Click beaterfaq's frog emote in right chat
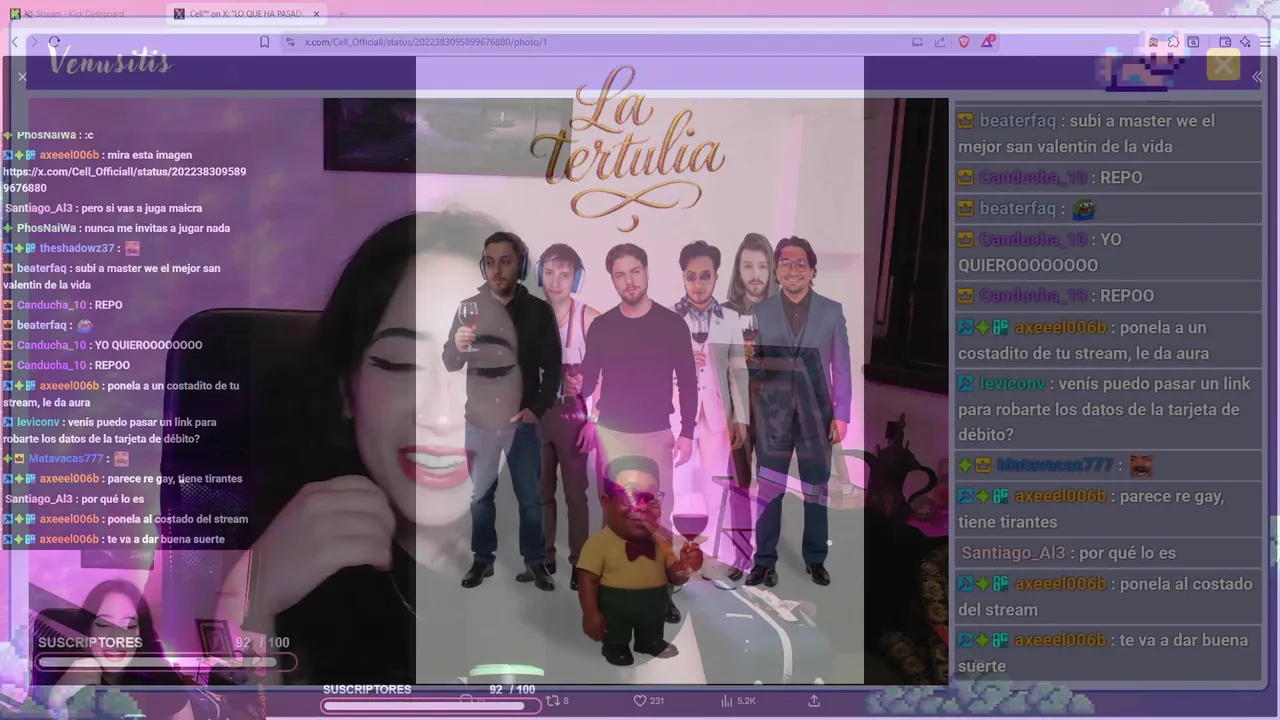This screenshot has height=720, width=1280. pos(1084,209)
